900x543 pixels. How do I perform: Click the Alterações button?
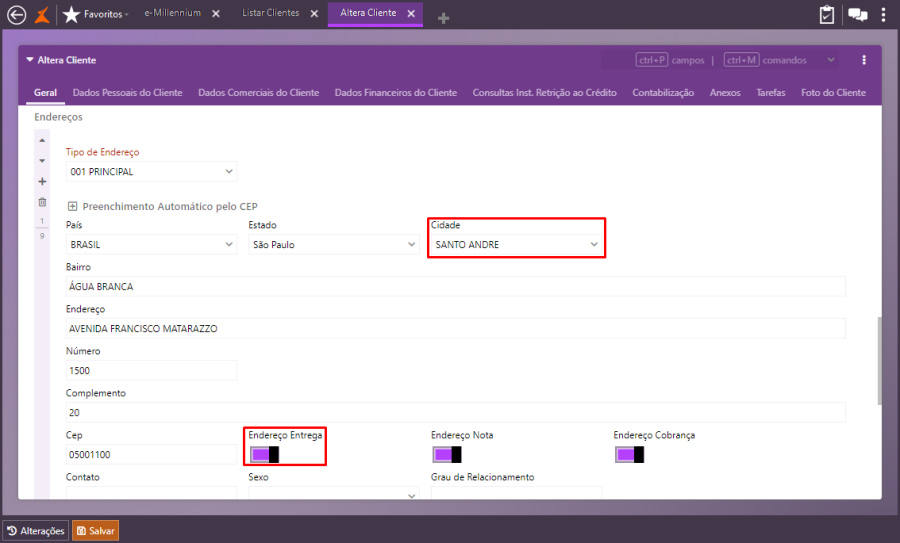tap(36, 531)
